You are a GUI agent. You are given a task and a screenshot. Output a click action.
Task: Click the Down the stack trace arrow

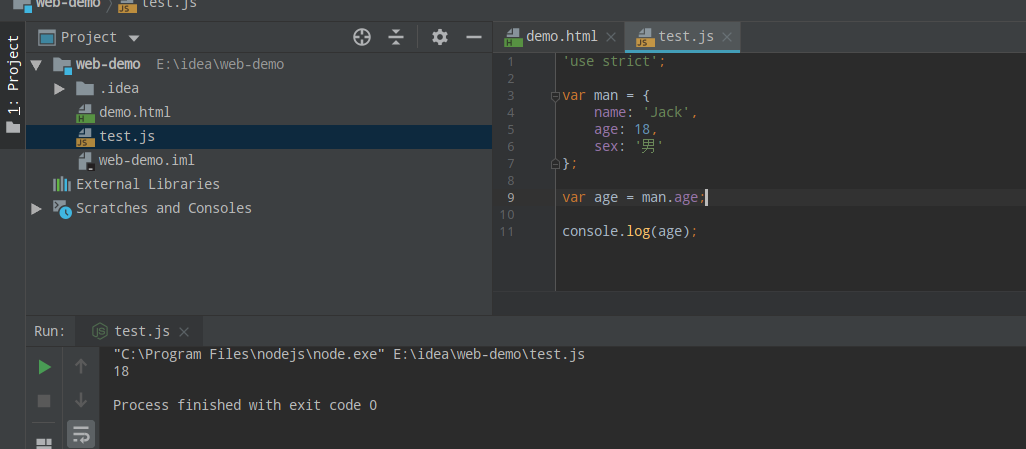point(81,400)
